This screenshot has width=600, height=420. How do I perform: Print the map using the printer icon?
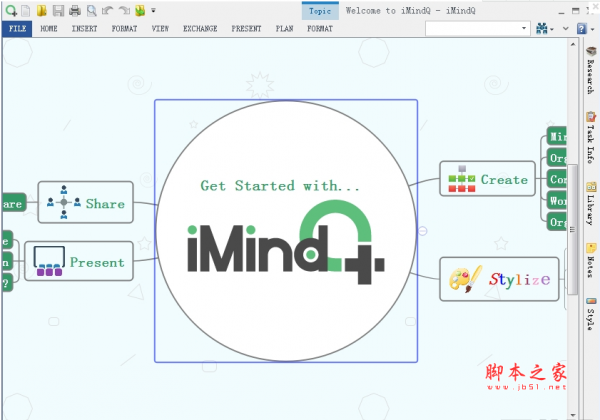click(75, 11)
